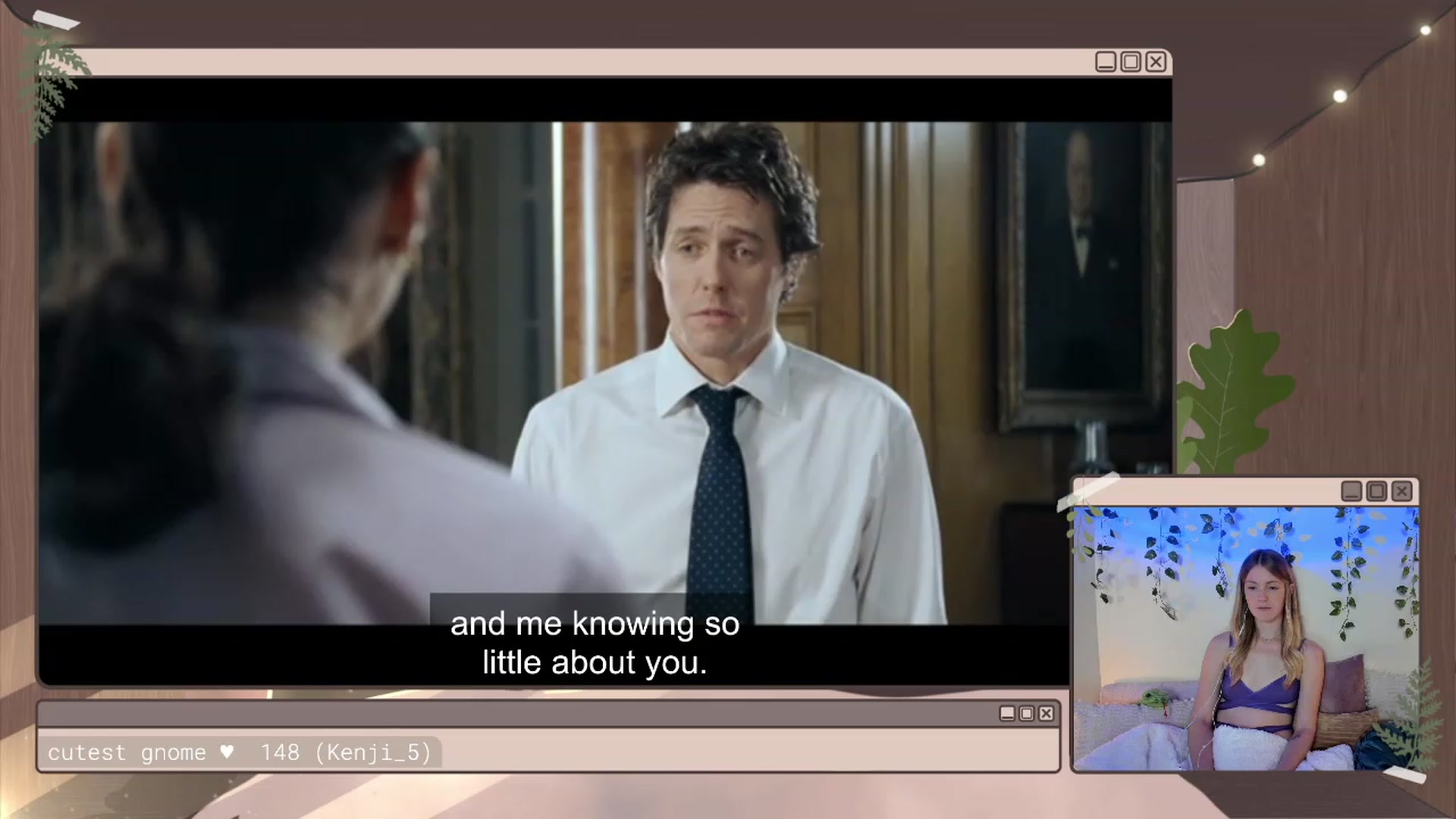
Task: Close the movie player window
Action: [x=1156, y=61]
